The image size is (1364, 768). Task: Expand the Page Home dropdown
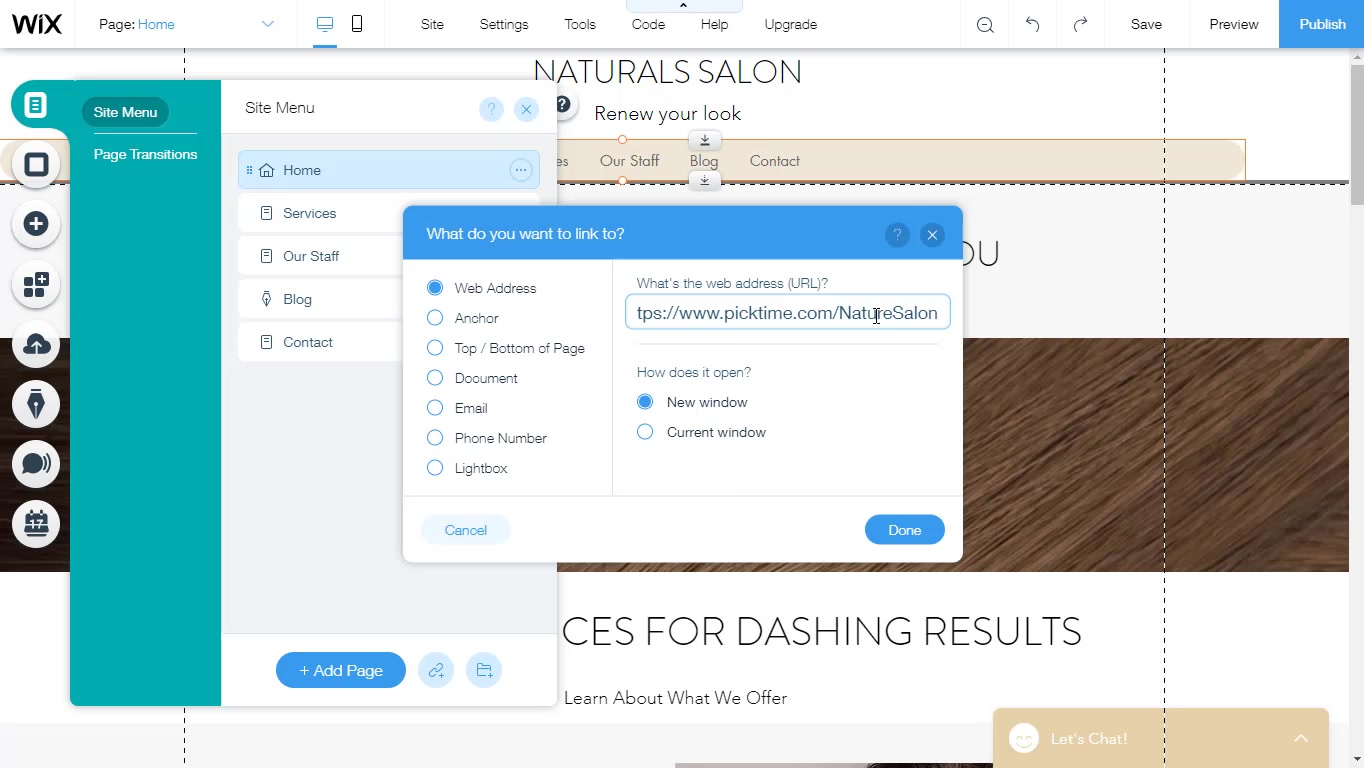point(267,24)
